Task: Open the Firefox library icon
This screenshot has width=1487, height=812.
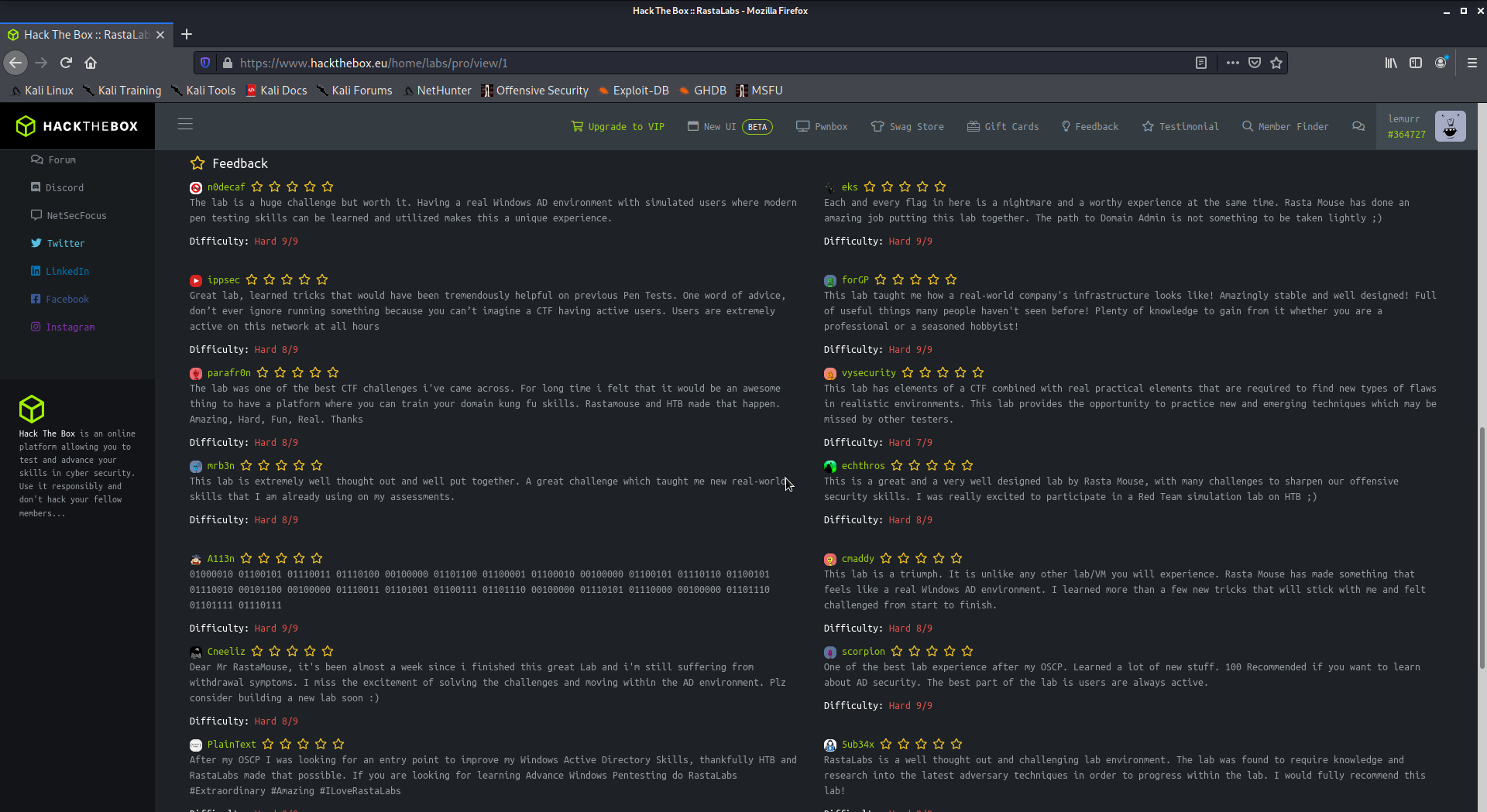Action: tap(1391, 63)
